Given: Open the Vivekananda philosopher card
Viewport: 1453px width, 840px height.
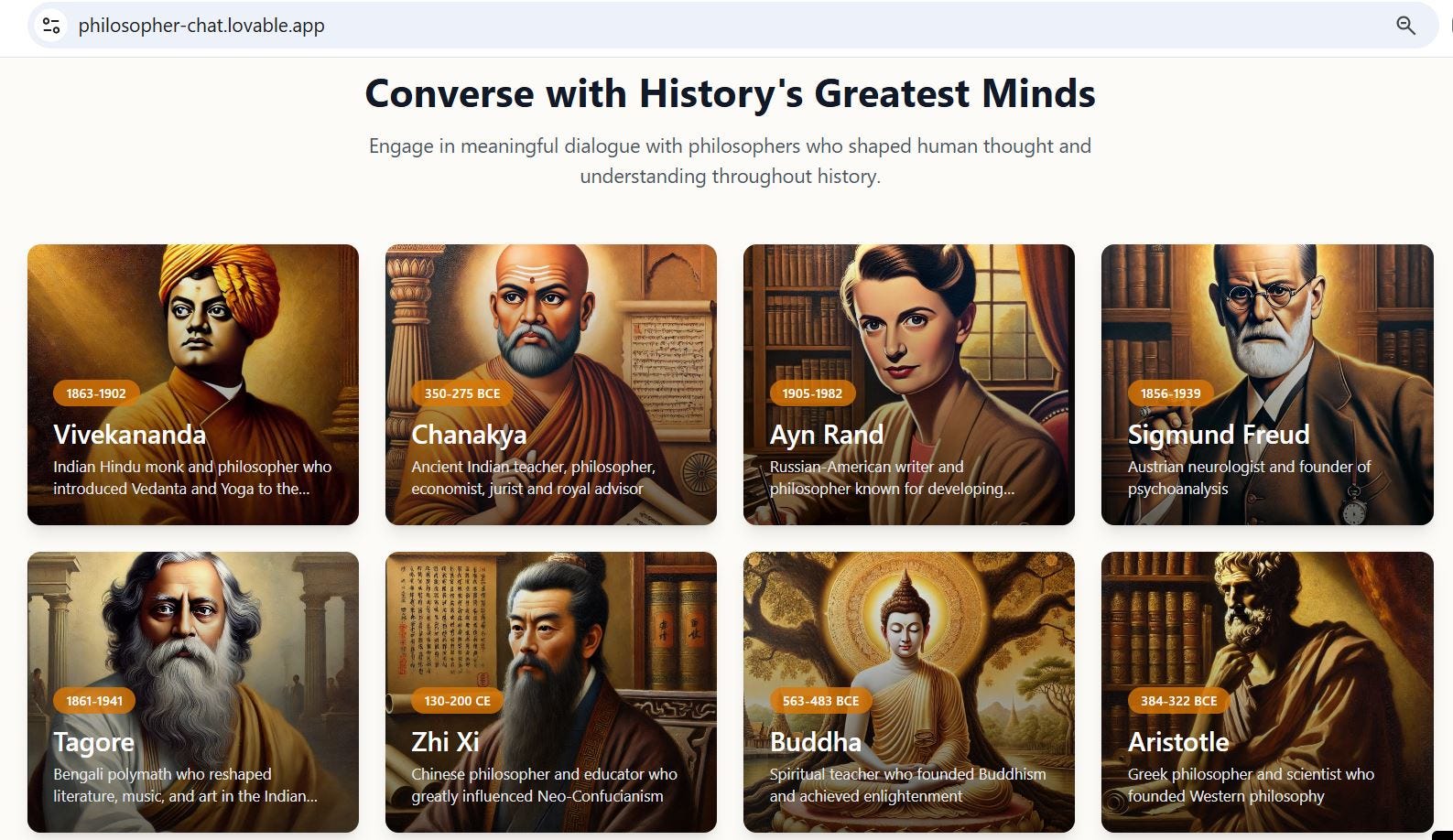Looking at the screenshot, I should pos(193,384).
